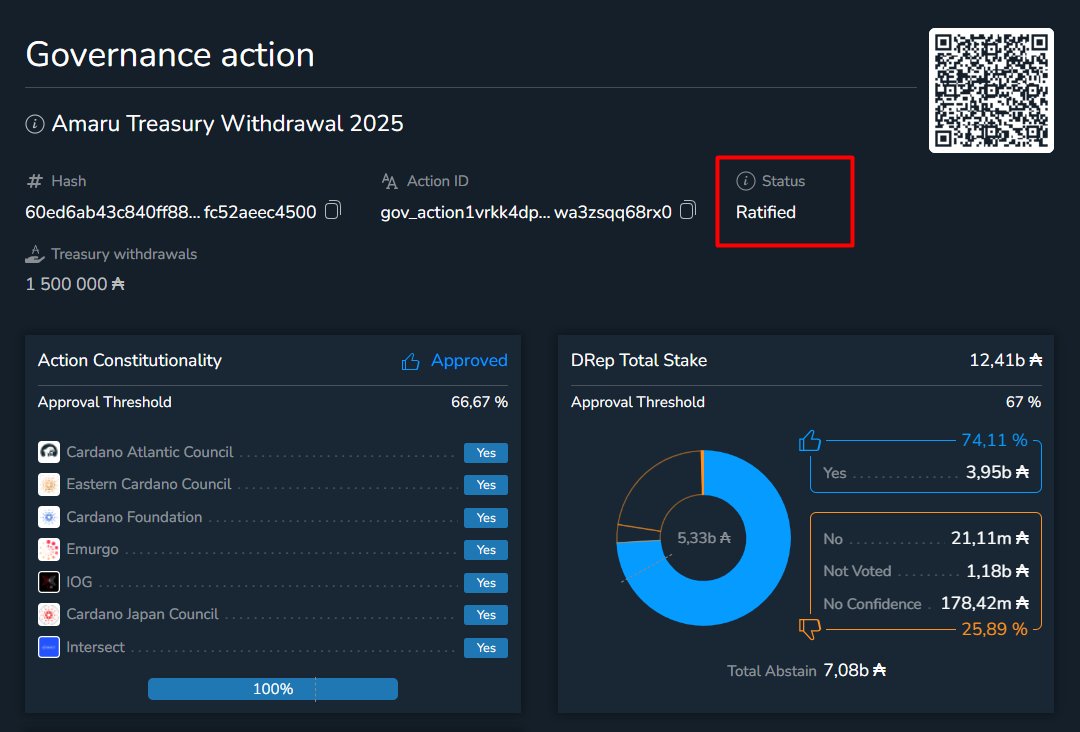The height and width of the screenshot is (732, 1080).
Task: Click the No stake value 21,11m
Action: (990, 538)
